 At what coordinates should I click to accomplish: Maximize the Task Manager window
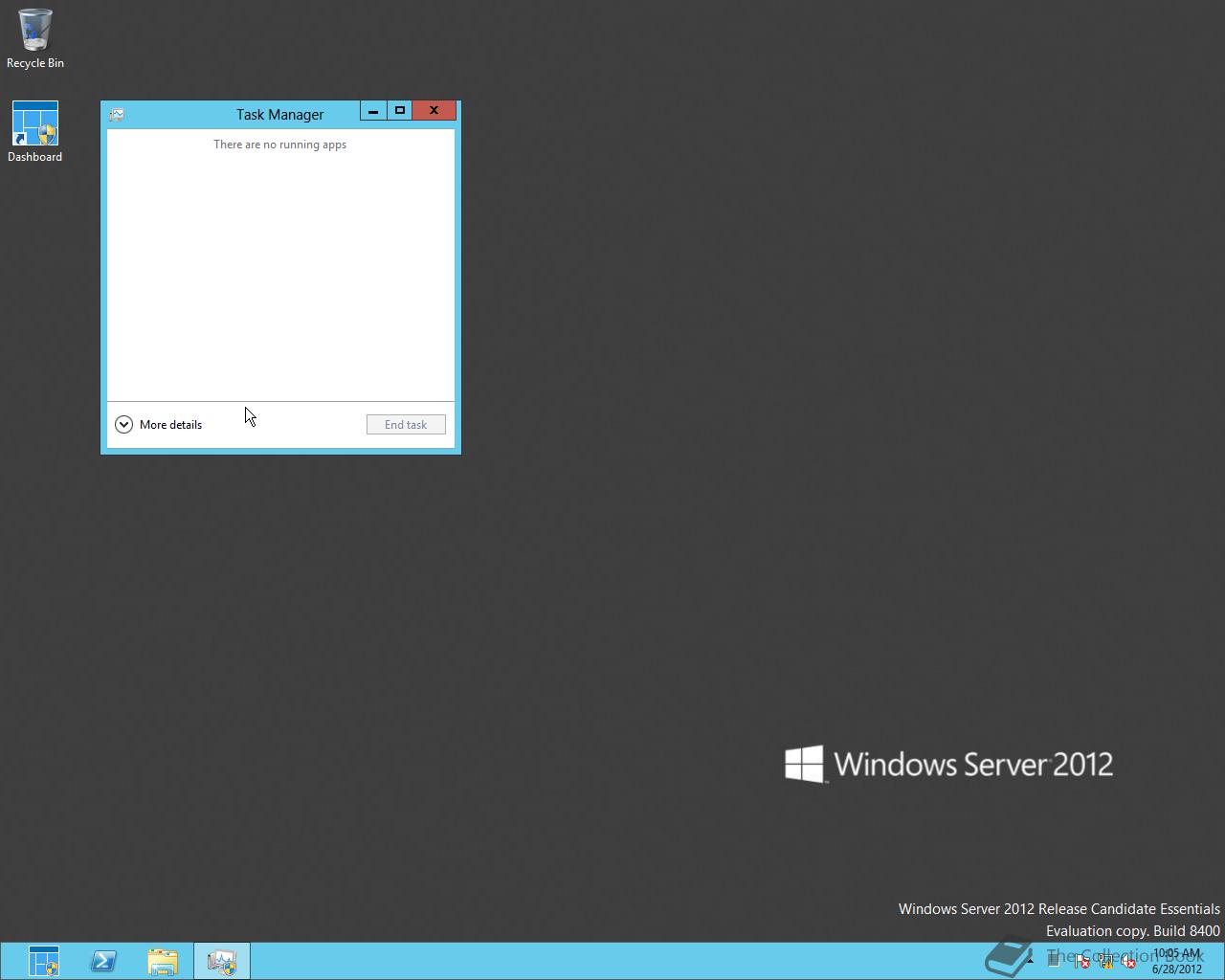[400, 111]
